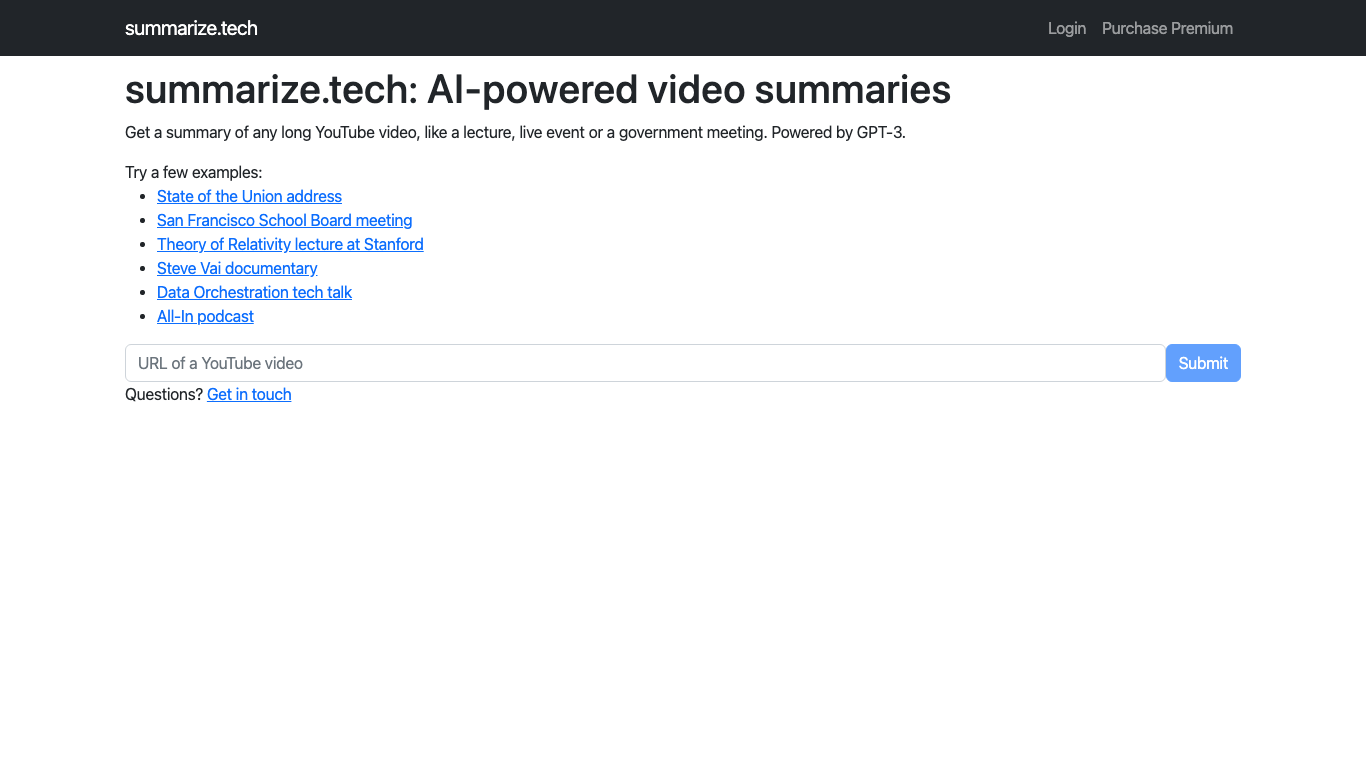Select Purchase Premium in the navigation bar

[1167, 28]
